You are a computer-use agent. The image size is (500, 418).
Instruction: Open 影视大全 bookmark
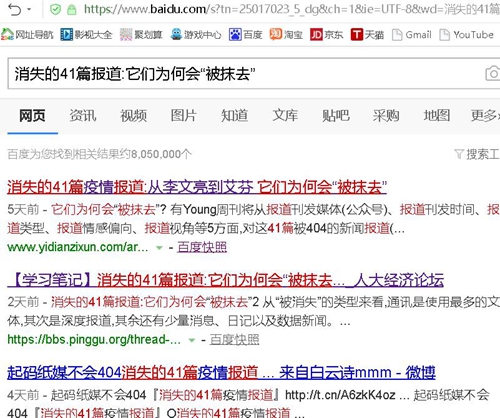pyautogui.click(x=86, y=34)
